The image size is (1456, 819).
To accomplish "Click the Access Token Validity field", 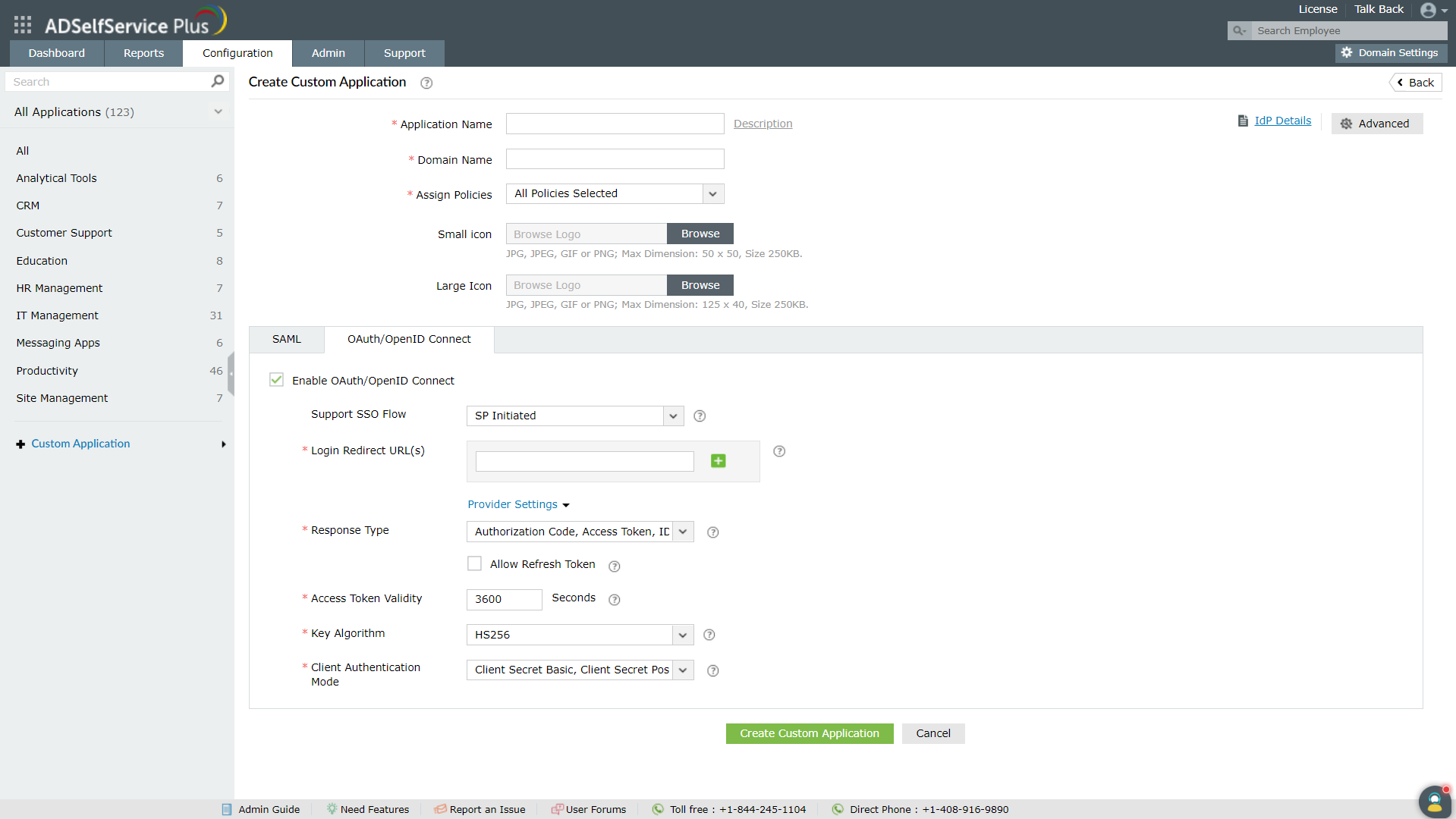I will click(505, 599).
